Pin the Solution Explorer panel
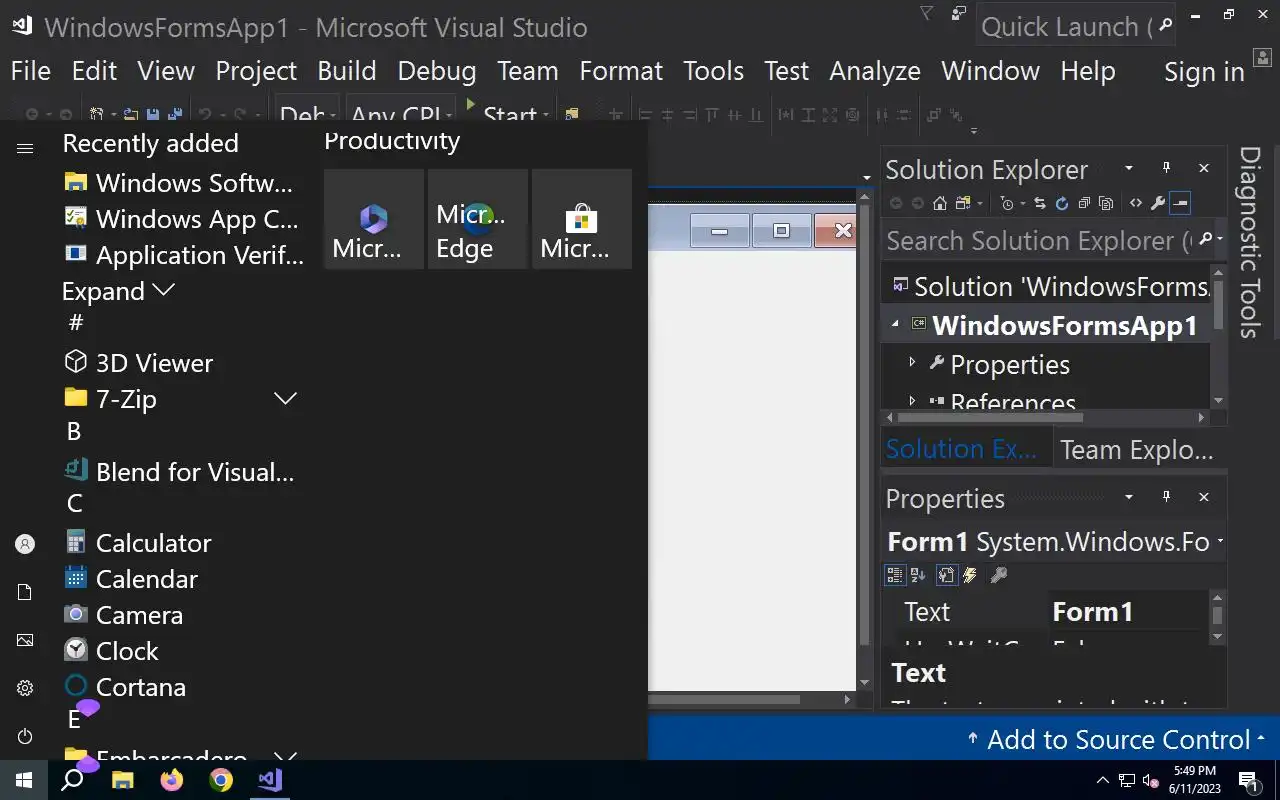The height and width of the screenshot is (800, 1280). pos(1166,168)
